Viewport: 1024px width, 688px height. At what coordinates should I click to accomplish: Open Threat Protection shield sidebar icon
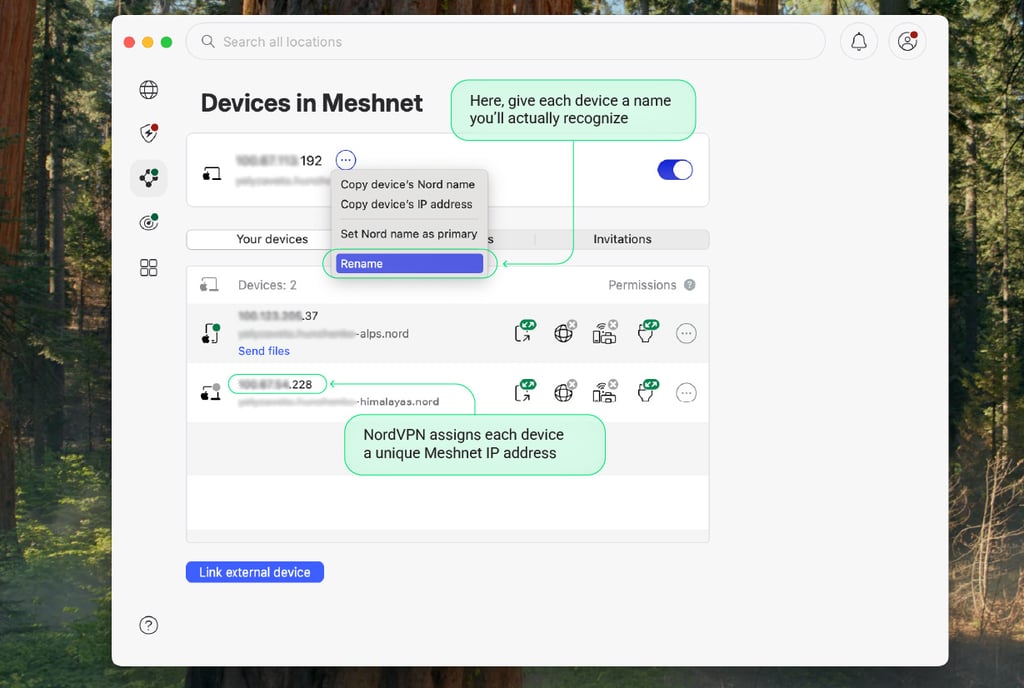coord(149,133)
